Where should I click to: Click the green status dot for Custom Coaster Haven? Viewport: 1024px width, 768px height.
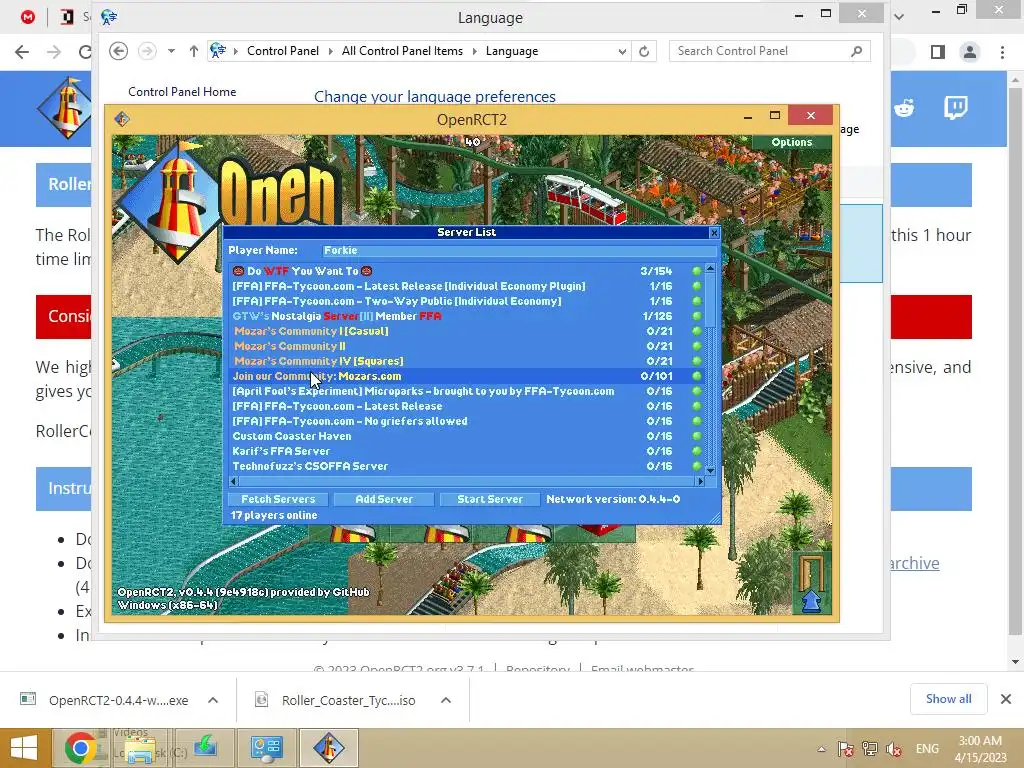697,436
